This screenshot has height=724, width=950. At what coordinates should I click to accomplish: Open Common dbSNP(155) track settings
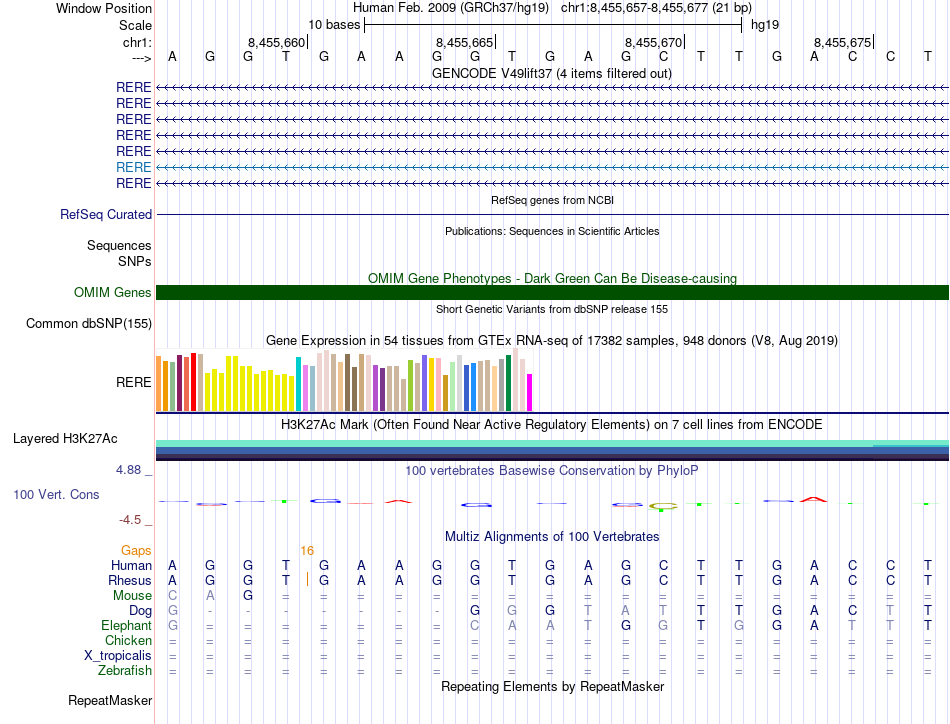(x=89, y=324)
